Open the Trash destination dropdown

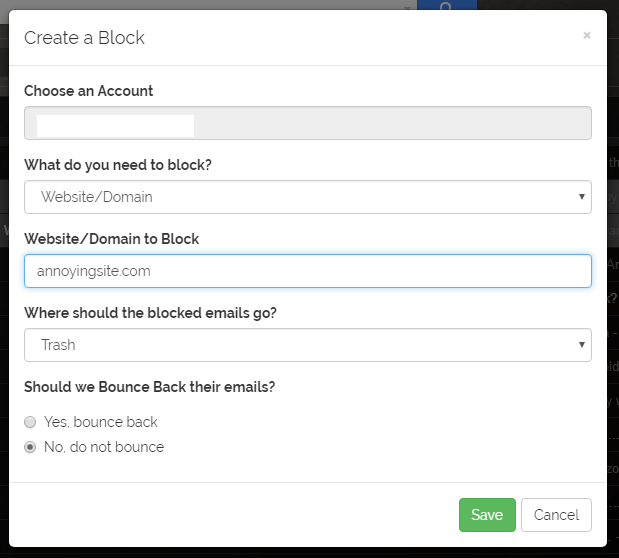pos(300,345)
